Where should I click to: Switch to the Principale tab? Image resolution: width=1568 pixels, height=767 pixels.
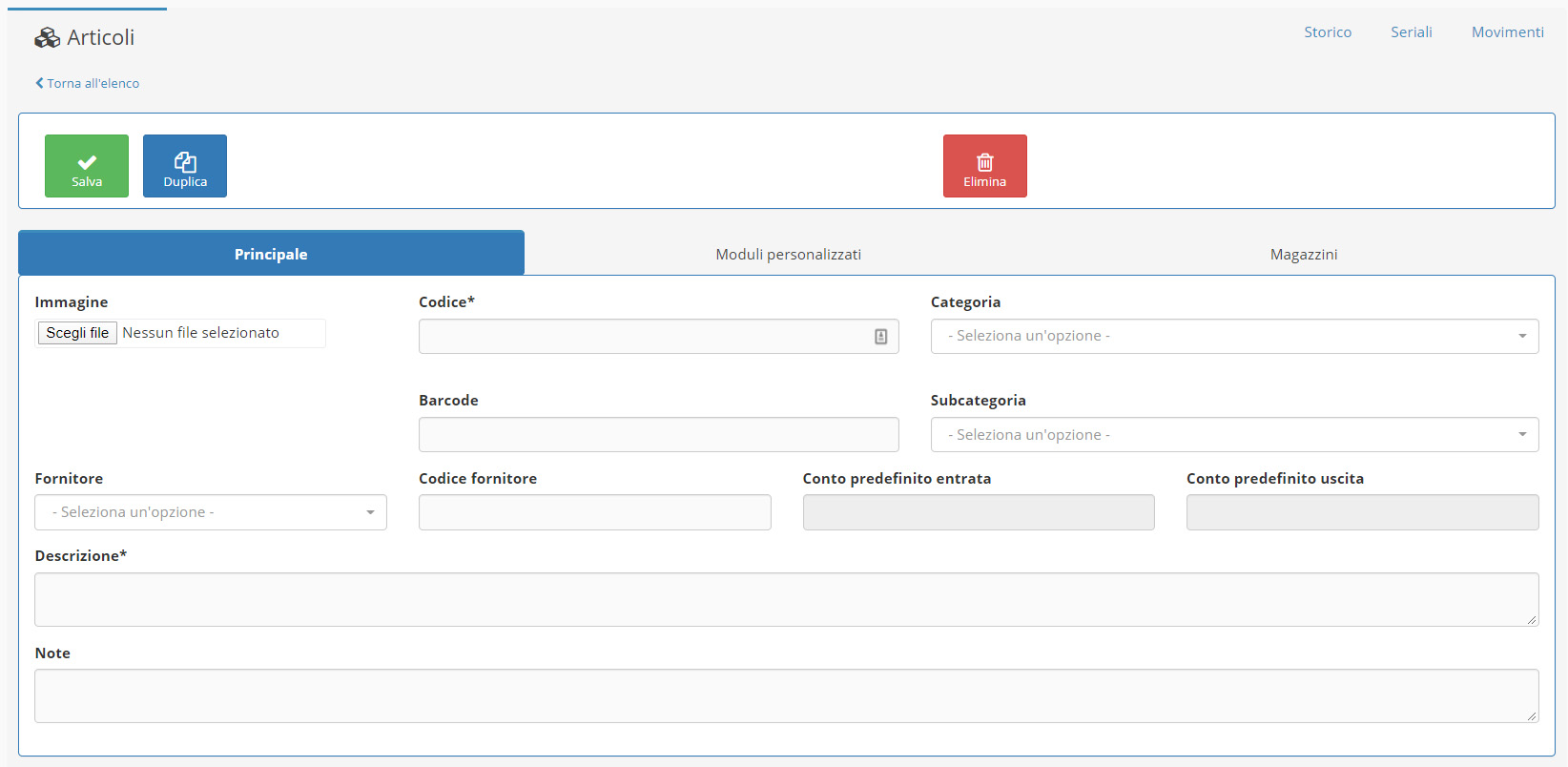(x=271, y=254)
